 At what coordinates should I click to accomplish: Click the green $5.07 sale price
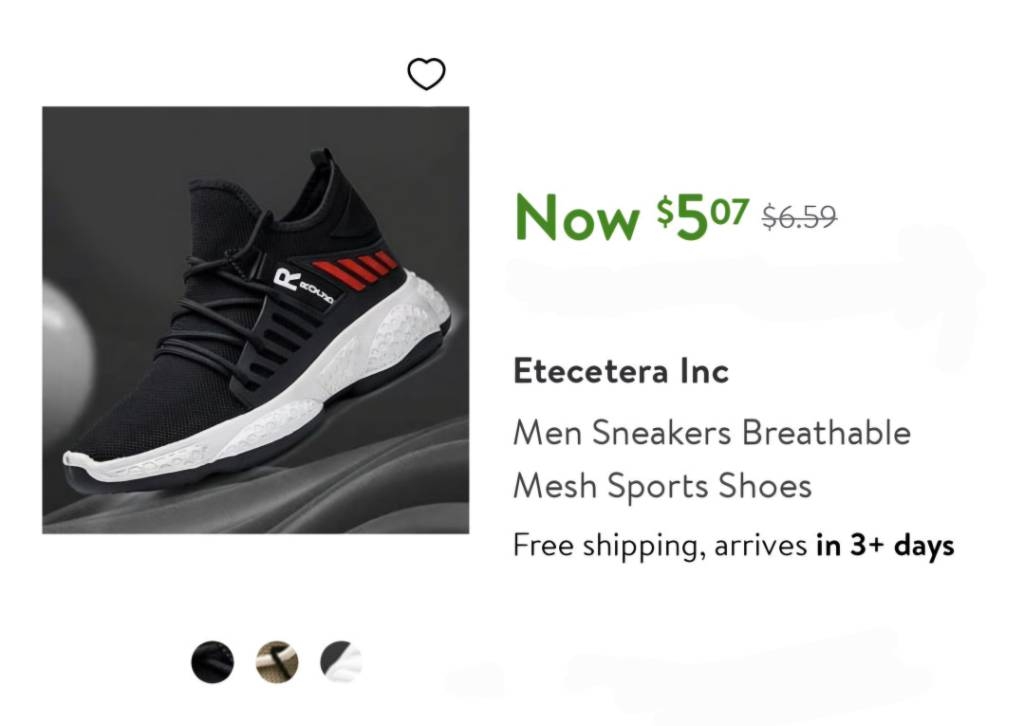coord(702,215)
